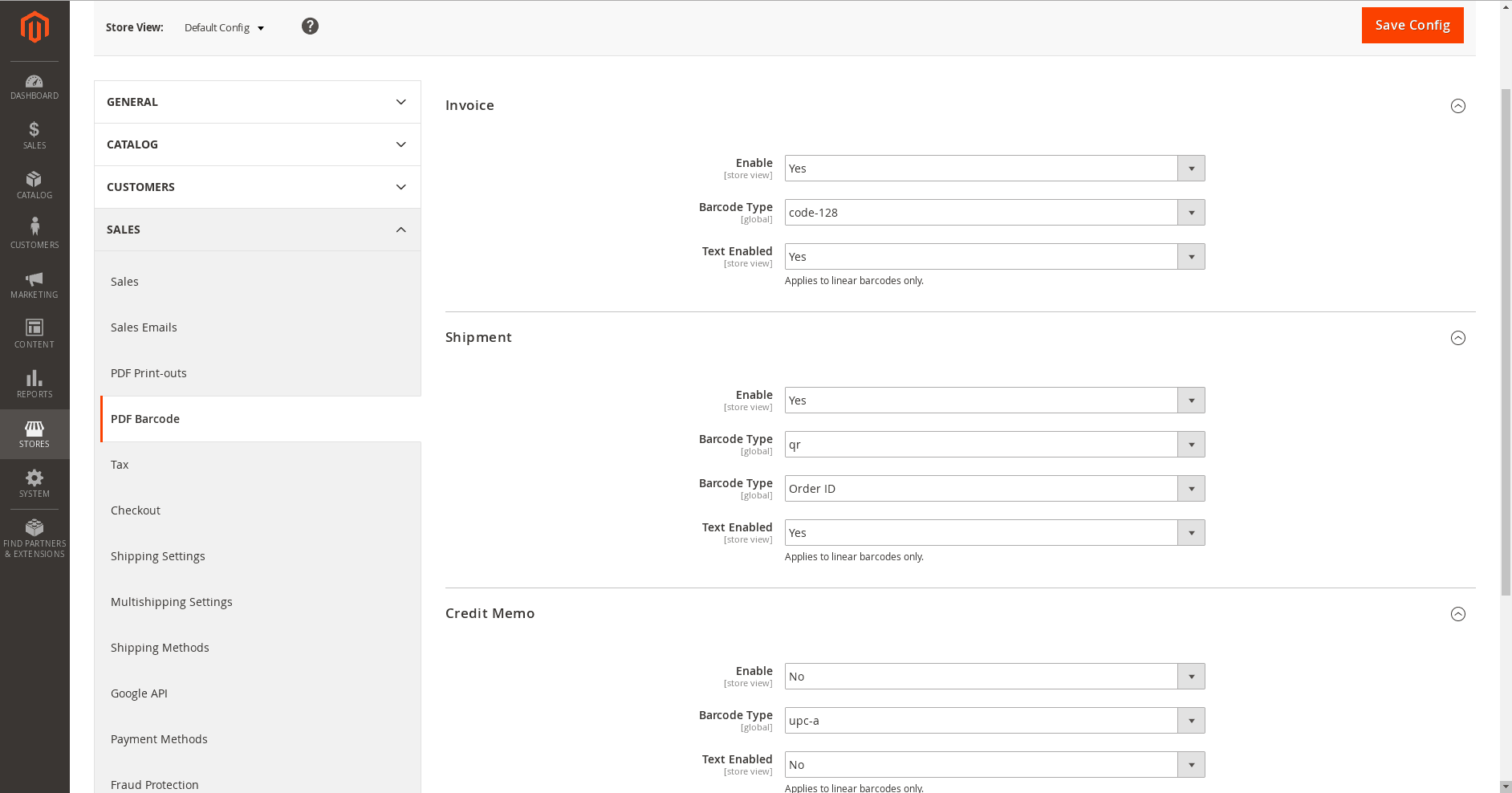Expand the CATALOG config group
The image size is (1512, 793).
tap(258, 144)
